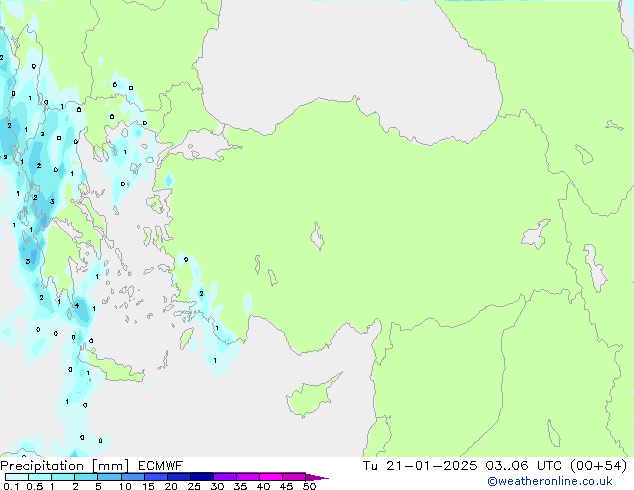The width and height of the screenshot is (634, 490).
Task: Click the 0.5–1 mm legend color swatch
Action: pos(40,477)
